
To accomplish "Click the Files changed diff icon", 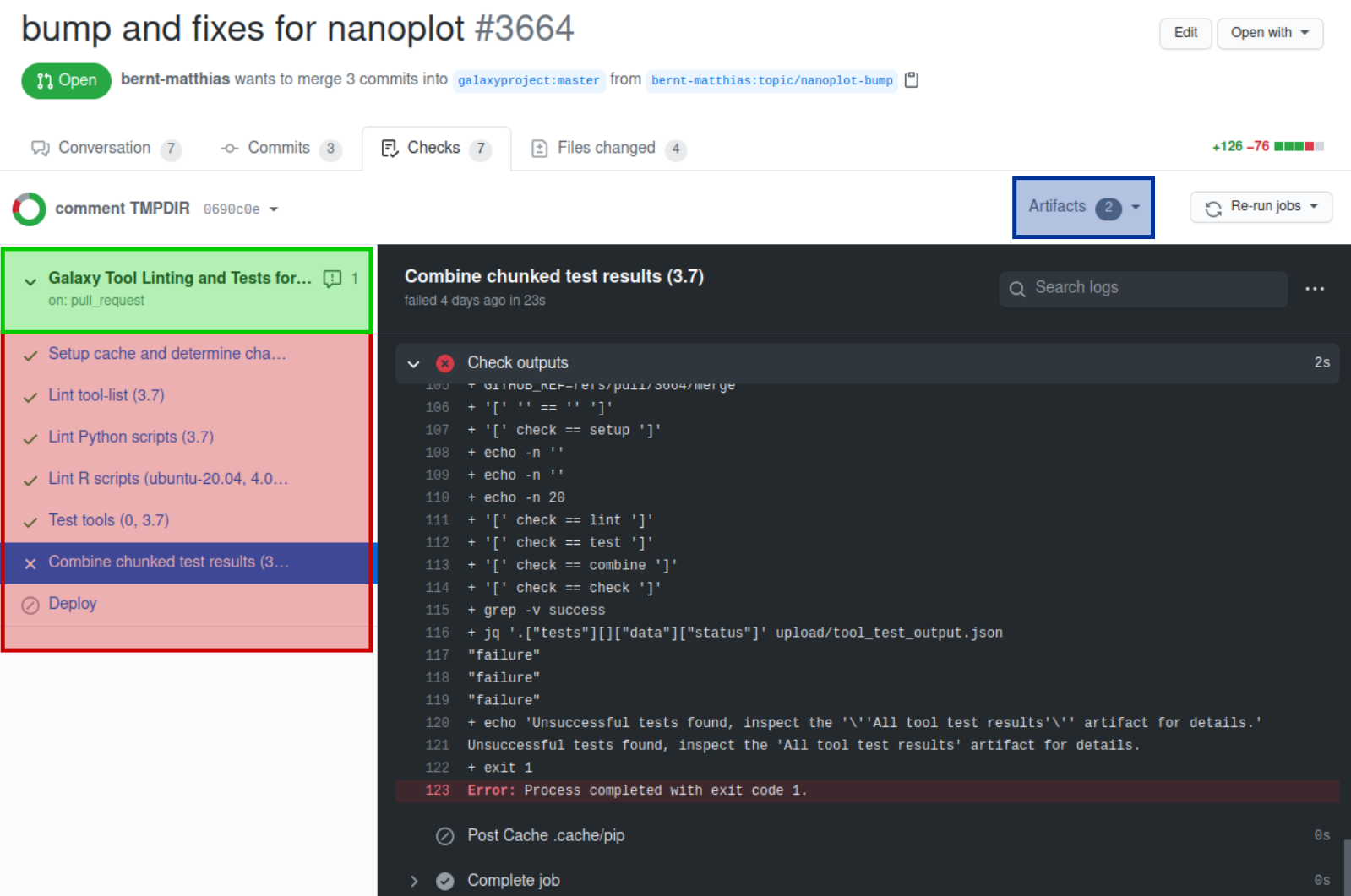I will pos(539,149).
